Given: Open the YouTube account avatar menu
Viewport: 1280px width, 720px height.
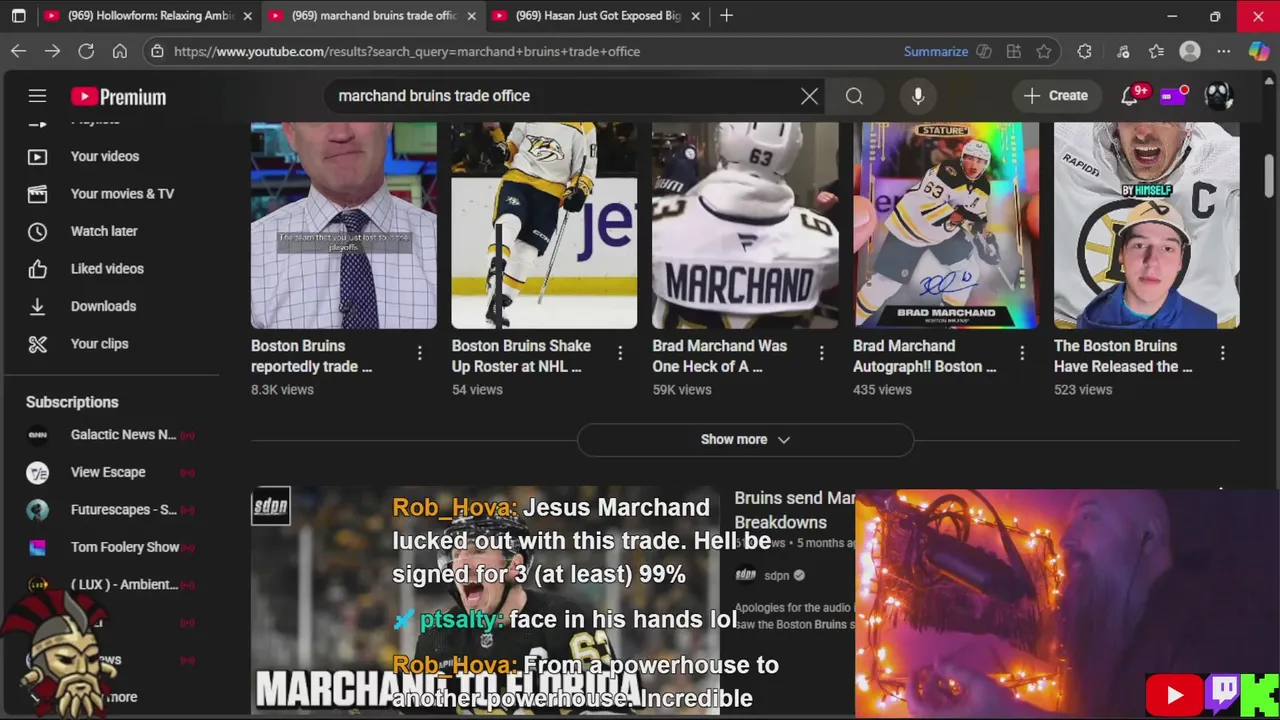Looking at the screenshot, I should [x=1219, y=96].
